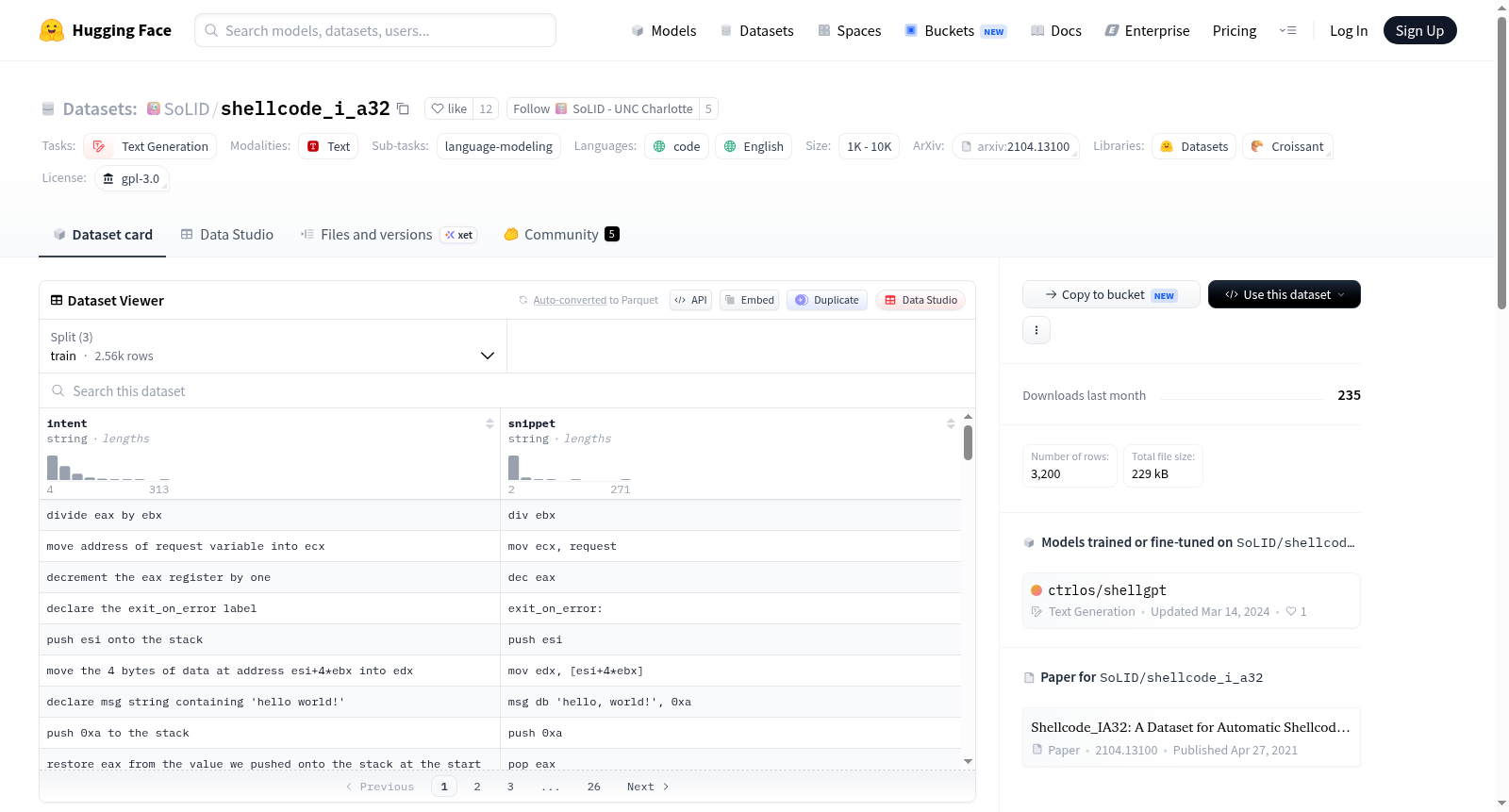The width and height of the screenshot is (1509, 812).
Task: Expand the Split train dropdown
Action: (x=273, y=346)
